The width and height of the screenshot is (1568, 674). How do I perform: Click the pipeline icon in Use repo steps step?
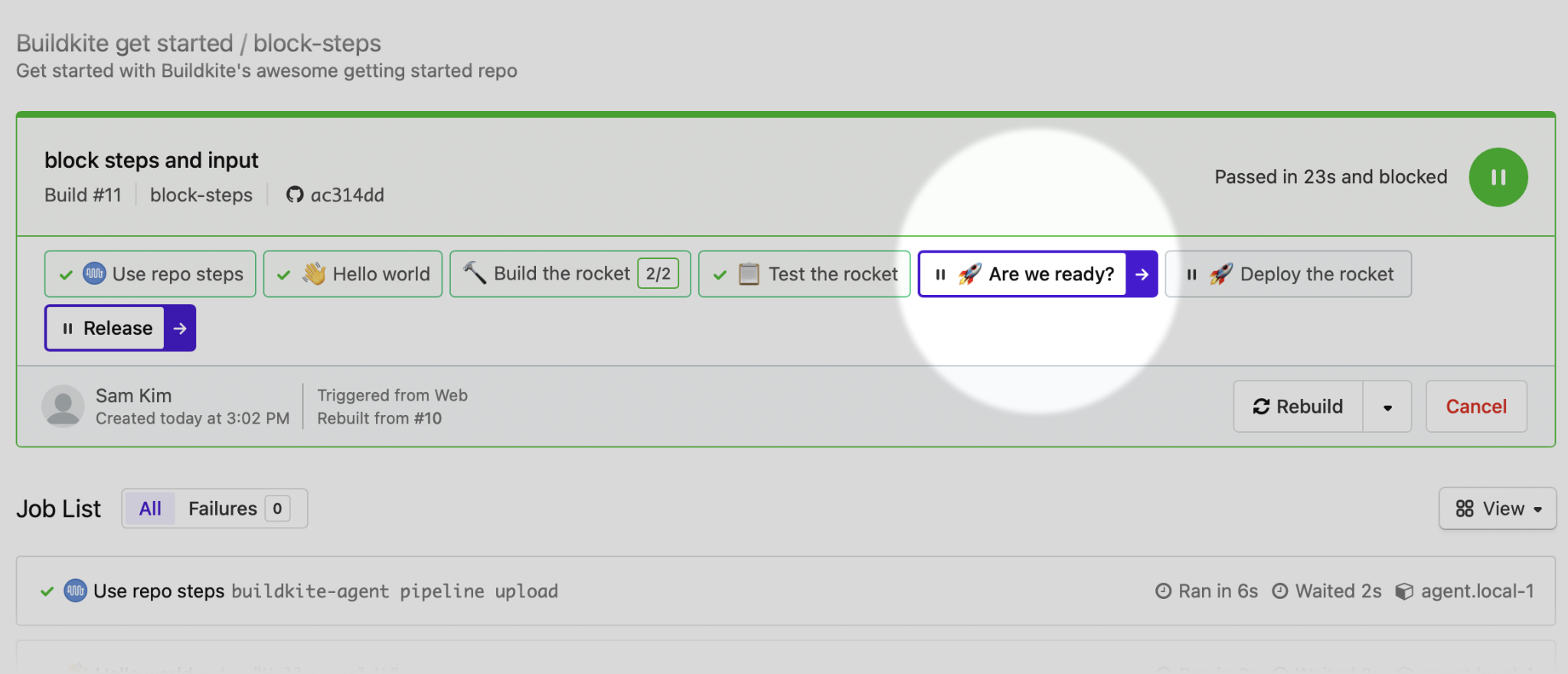(94, 273)
